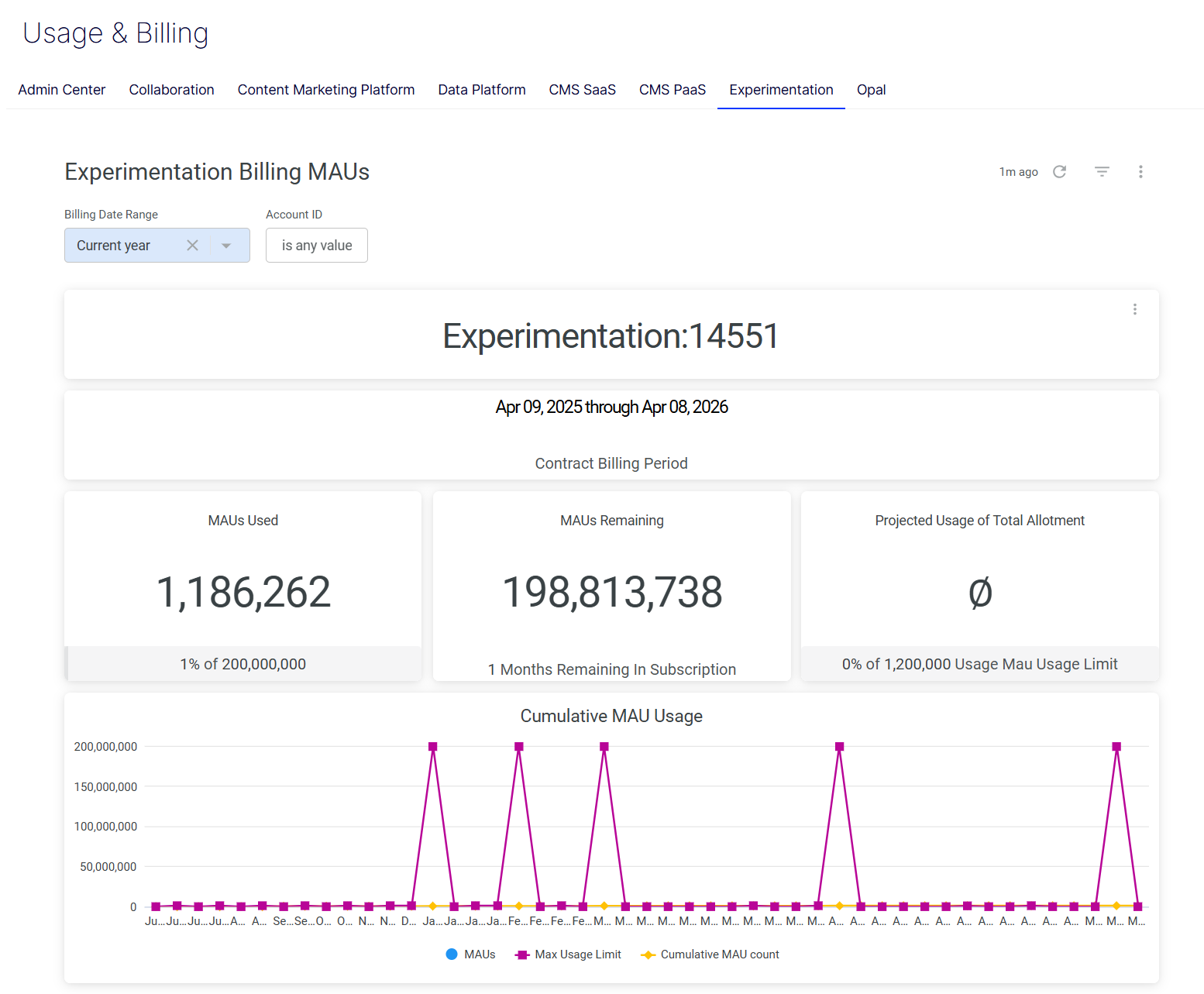Open the dashboard filters icon
This screenshot has width=1204, height=994.
tap(1101, 171)
